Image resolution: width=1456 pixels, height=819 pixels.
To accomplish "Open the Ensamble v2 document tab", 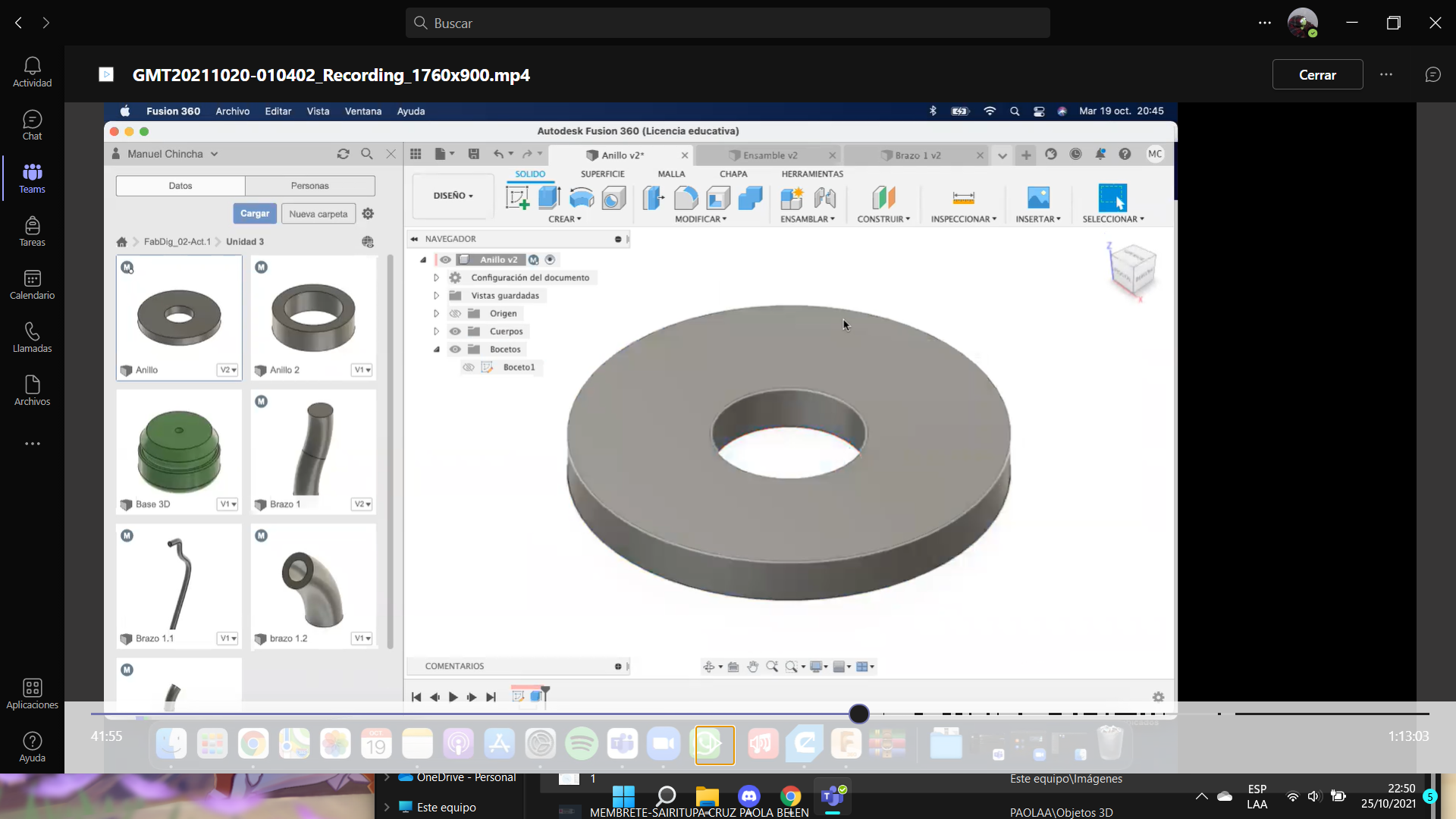I will click(770, 155).
